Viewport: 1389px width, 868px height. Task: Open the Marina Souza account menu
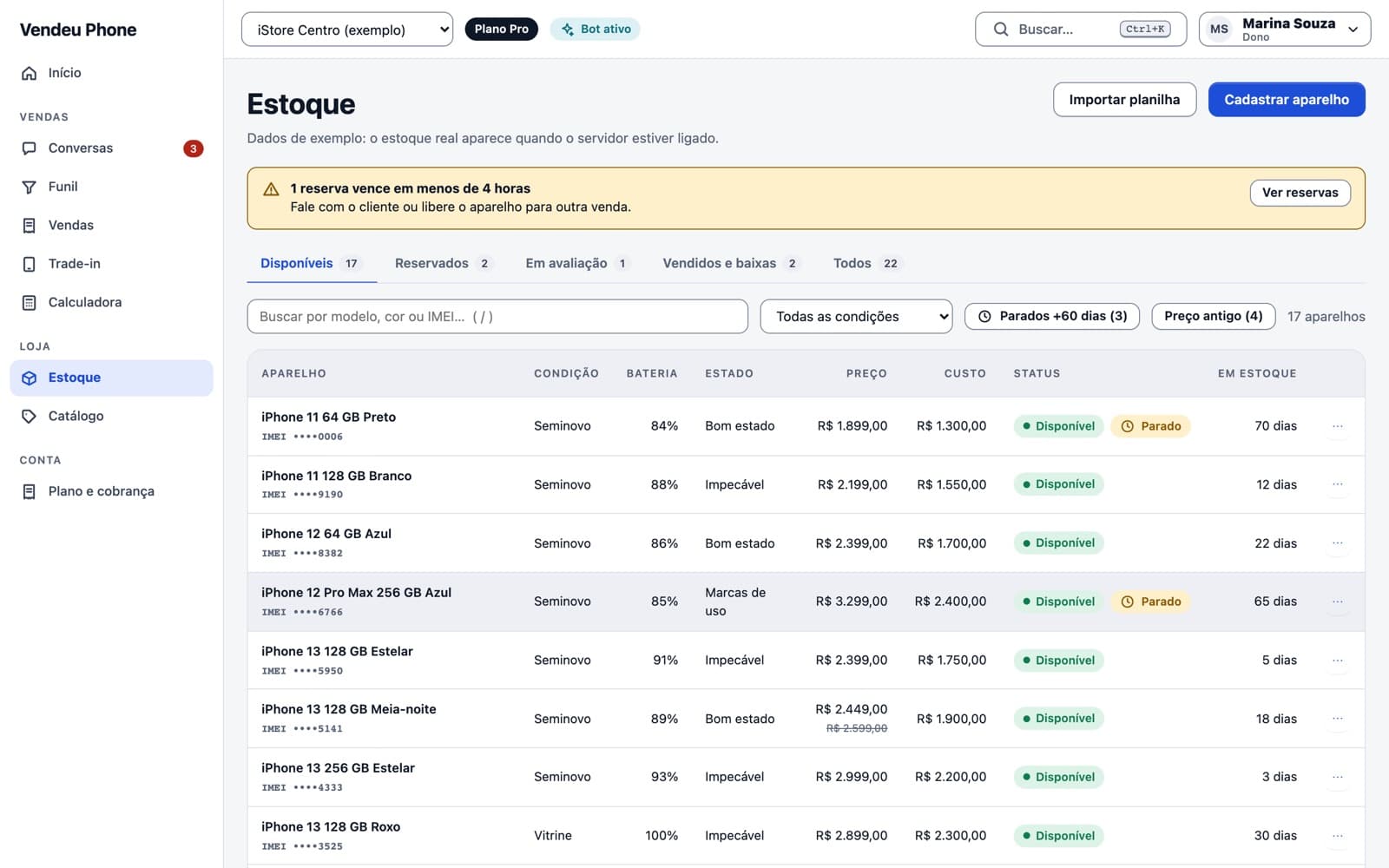tap(1285, 30)
